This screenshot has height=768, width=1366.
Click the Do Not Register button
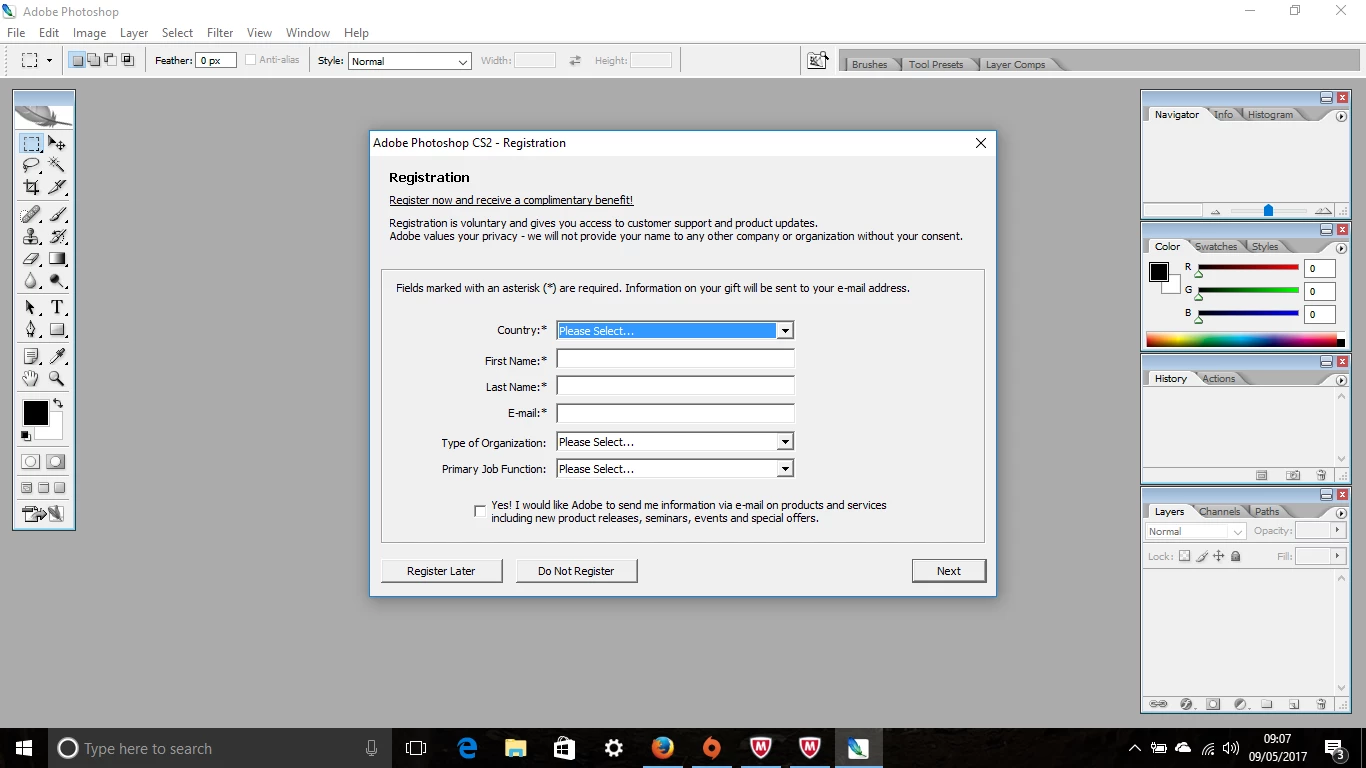point(576,571)
